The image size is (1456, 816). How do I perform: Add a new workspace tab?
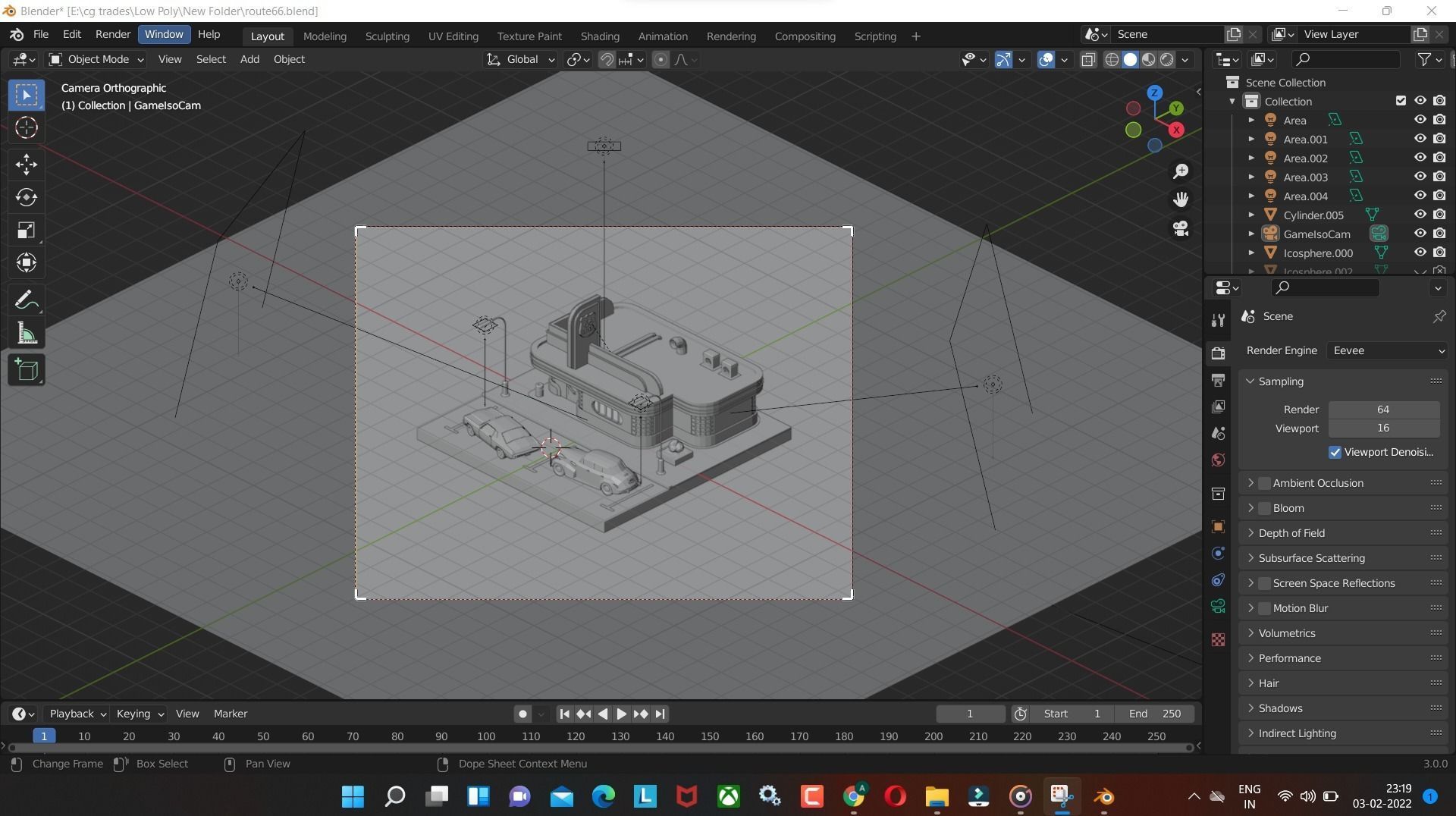pyautogui.click(x=915, y=36)
